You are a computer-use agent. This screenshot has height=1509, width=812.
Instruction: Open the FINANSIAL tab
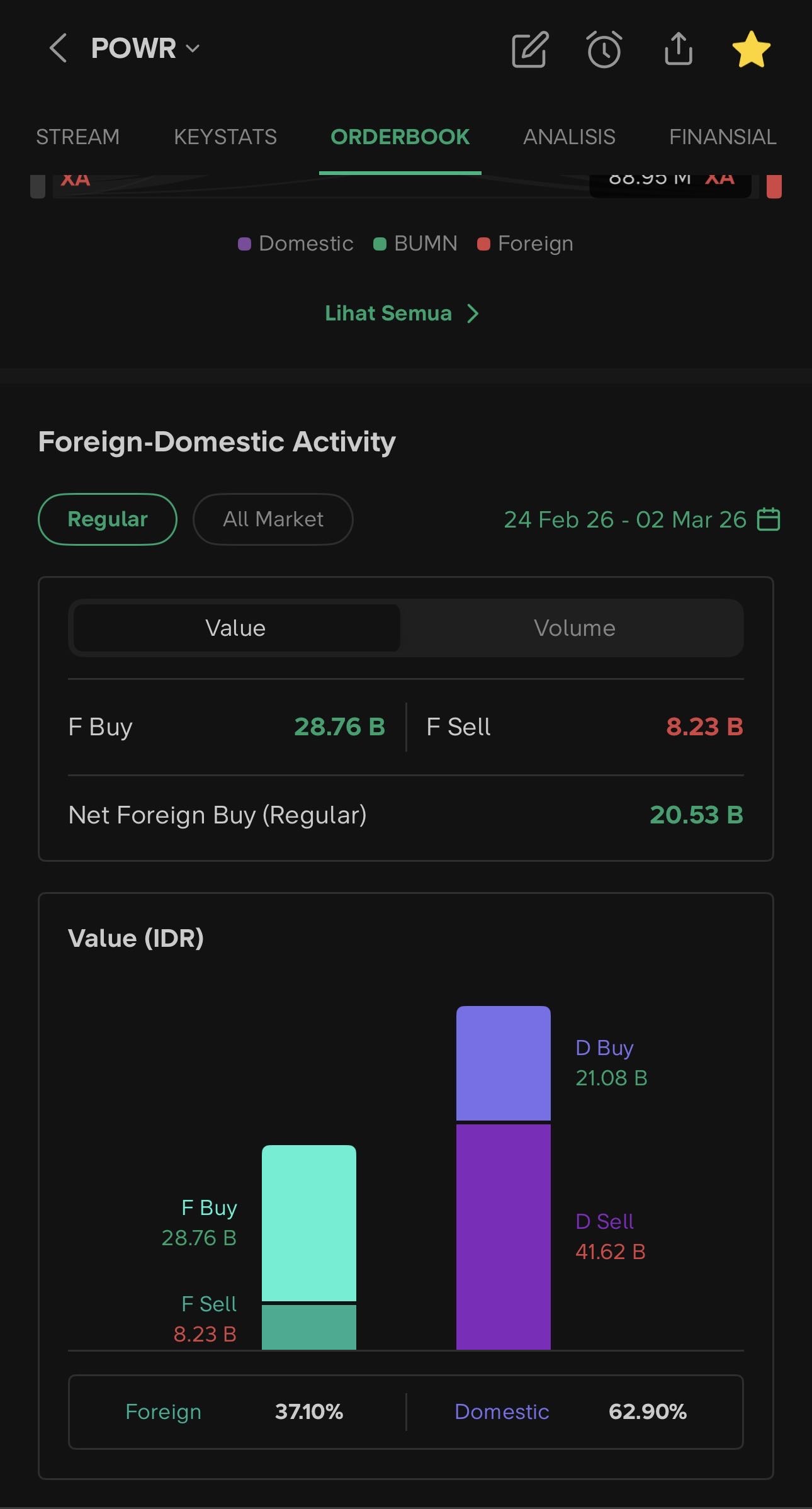(723, 137)
